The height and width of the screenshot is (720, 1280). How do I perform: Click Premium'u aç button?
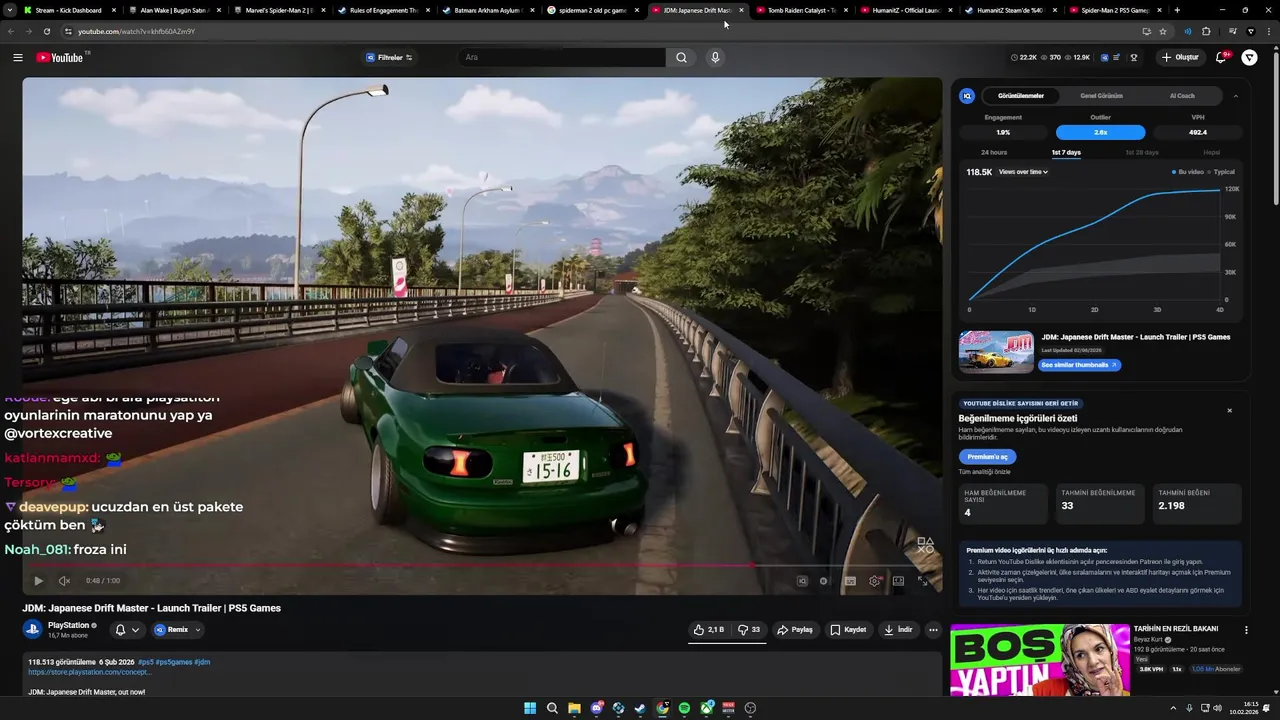987,457
